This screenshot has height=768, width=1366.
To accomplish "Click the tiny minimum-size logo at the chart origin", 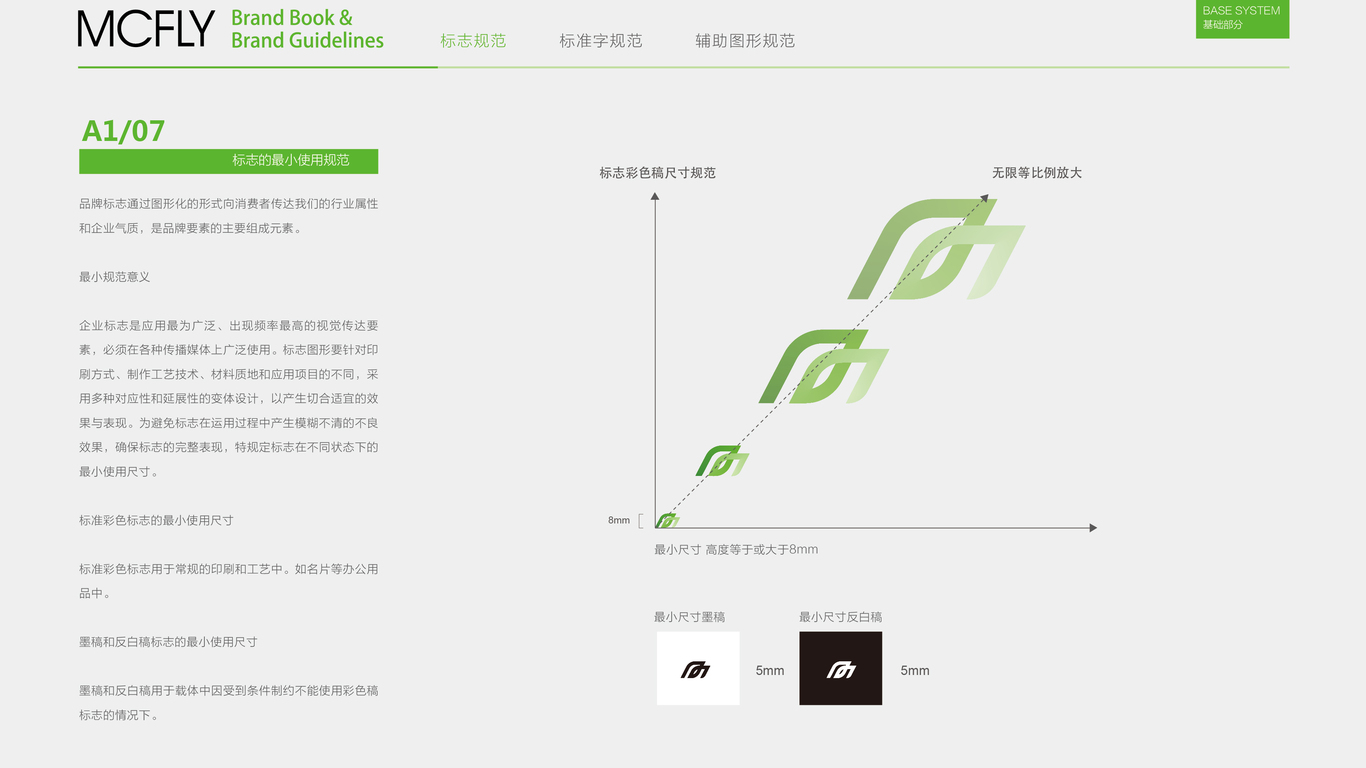I will [668, 520].
